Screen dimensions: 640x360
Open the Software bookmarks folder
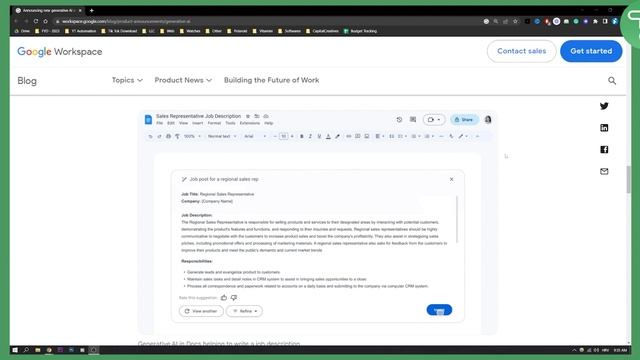(289, 31)
